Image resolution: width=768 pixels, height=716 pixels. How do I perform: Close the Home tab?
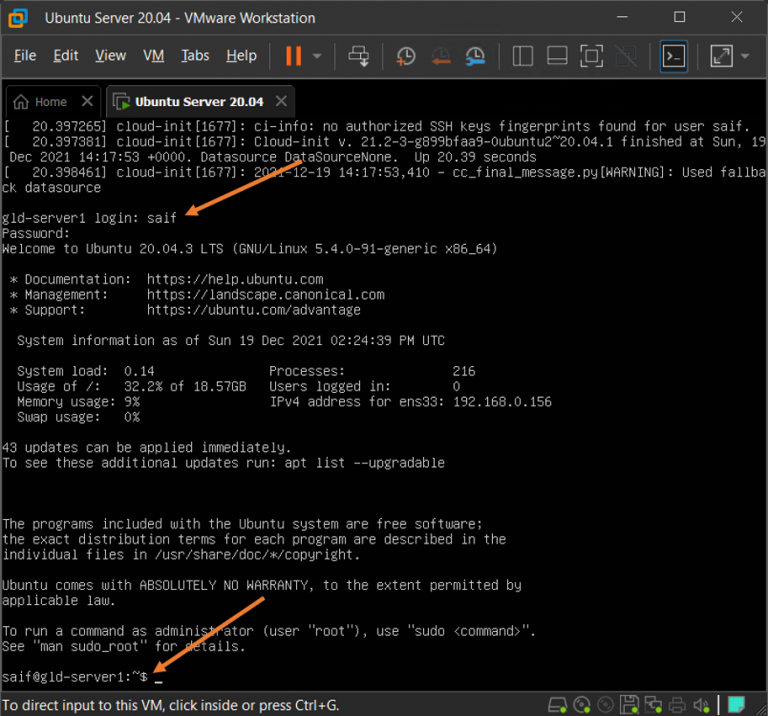tap(87, 101)
